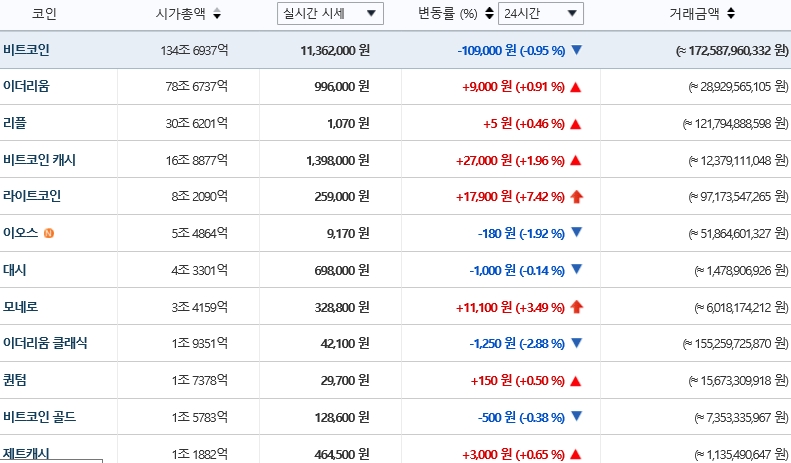Sort by 변동률 arrows
Viewport: 791px width, 463px height.
(x=489, y=14)
